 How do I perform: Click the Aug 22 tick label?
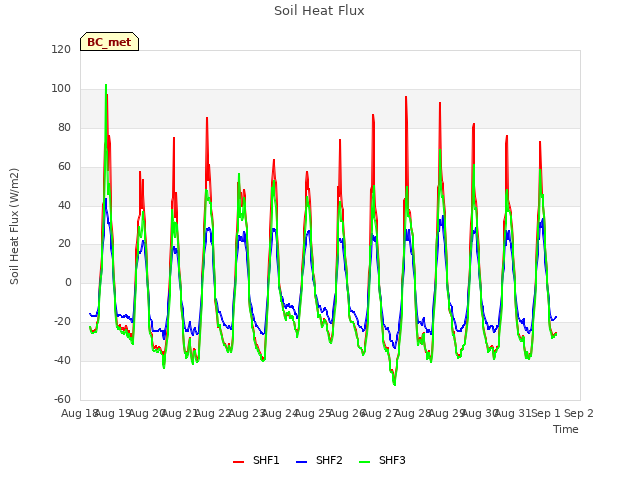[213, 413]
